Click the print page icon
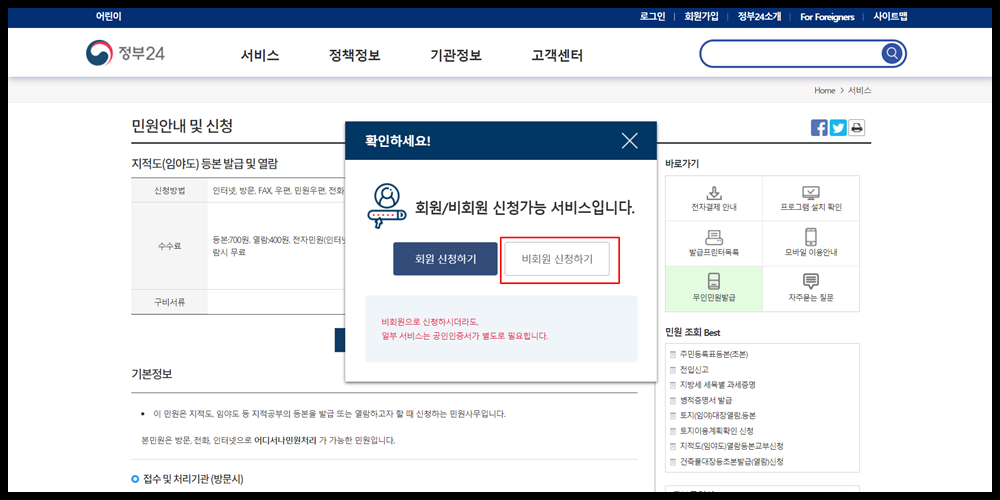The height and width of the screenshot is (500, 1000). tap(857, 128)
